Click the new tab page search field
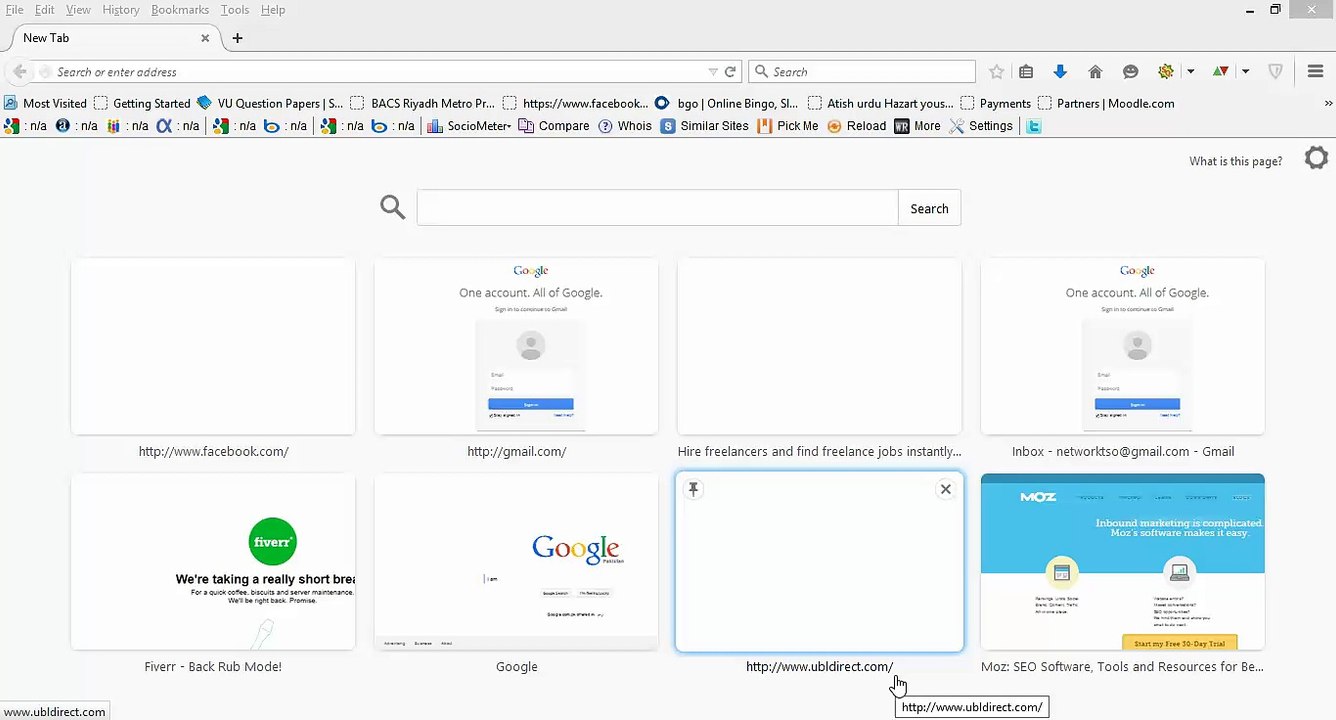This screenshot has width=1336, height=720. [x=657, y=208]
